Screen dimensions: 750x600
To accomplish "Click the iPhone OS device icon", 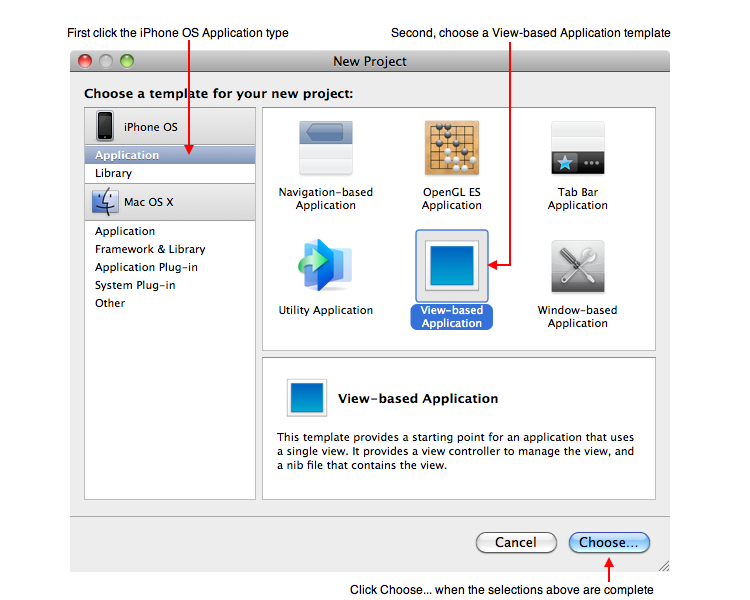I will [105, 127].
